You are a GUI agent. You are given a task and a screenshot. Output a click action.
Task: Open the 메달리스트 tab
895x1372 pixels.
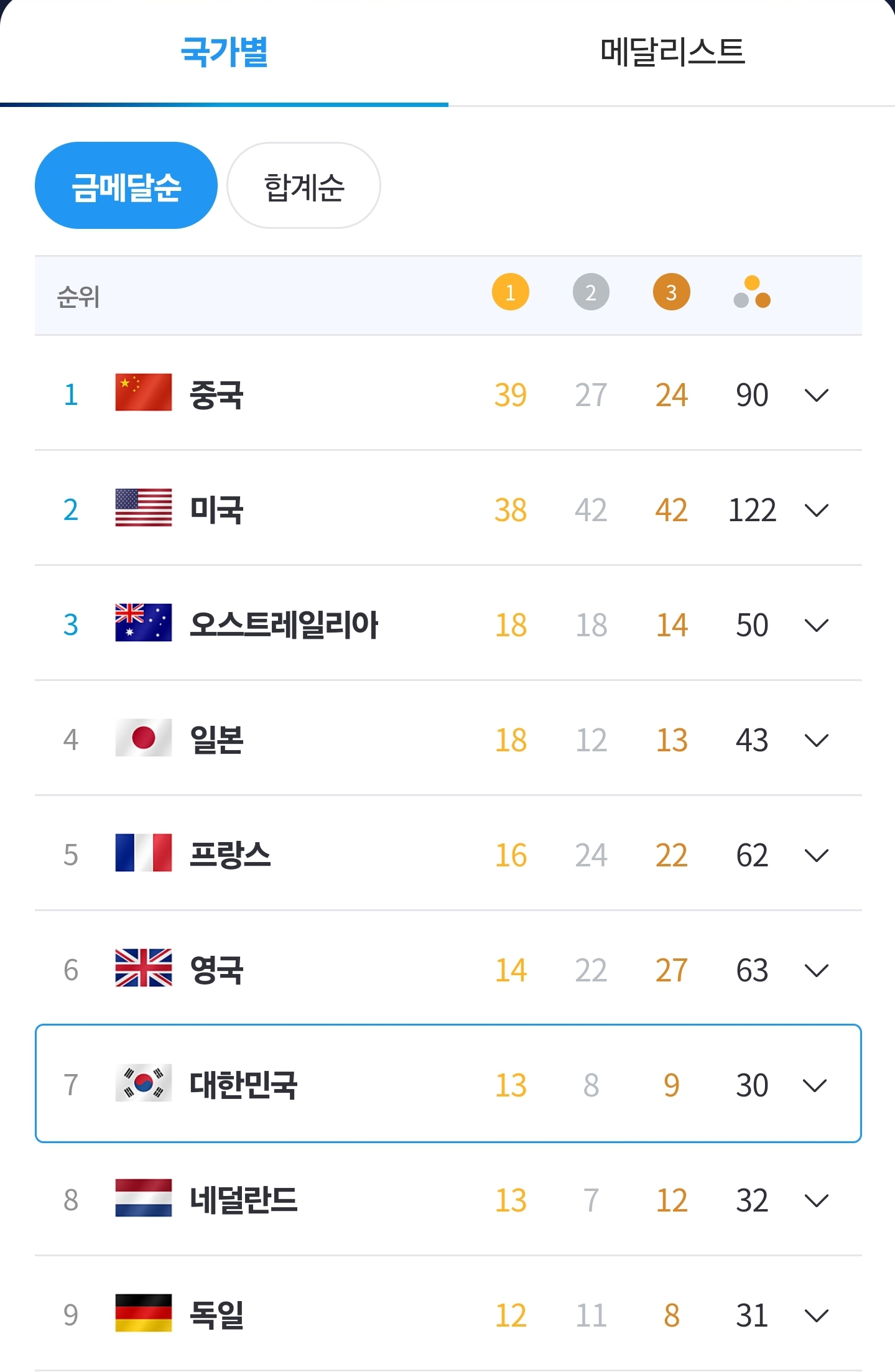(672, 52)
